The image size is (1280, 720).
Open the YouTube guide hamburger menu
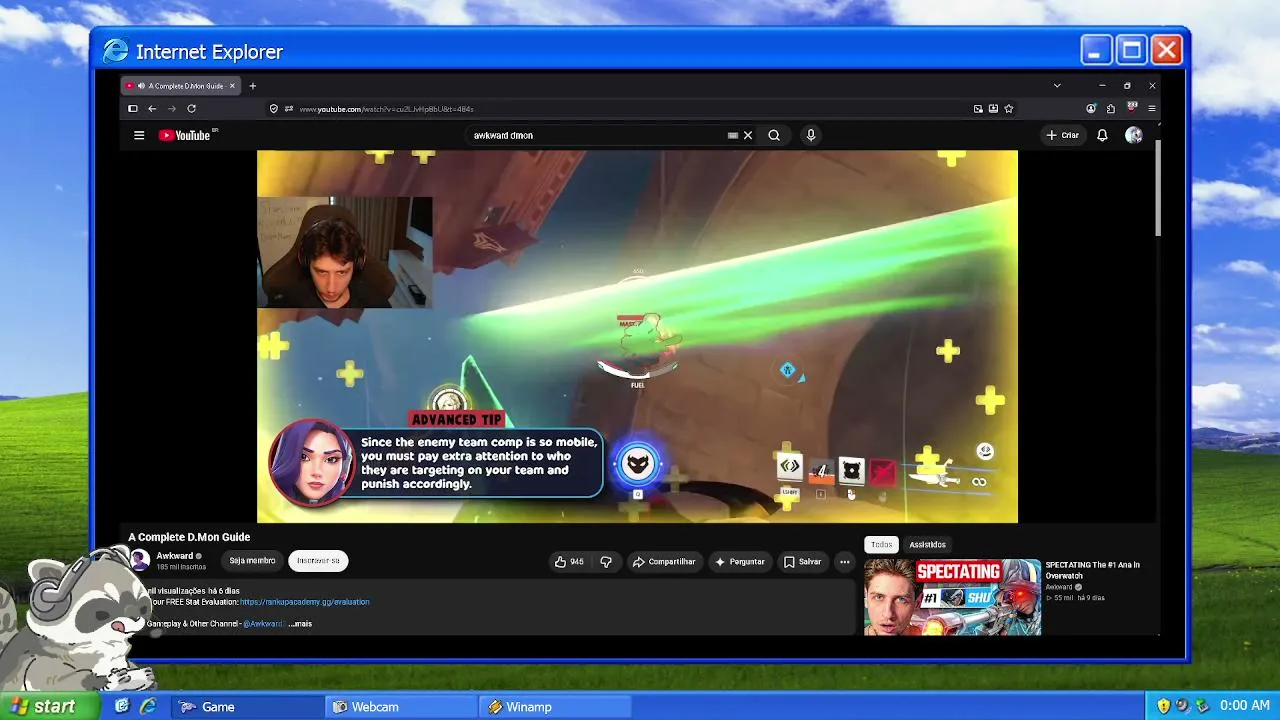139,135
